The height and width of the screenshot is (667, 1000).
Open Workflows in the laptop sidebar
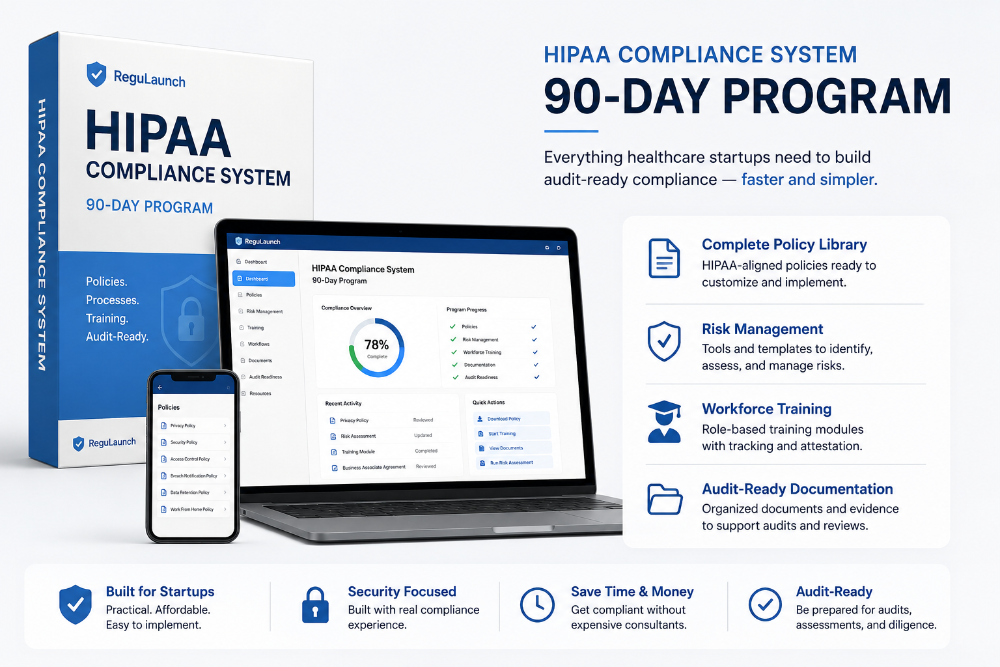[x=255, y=344]
